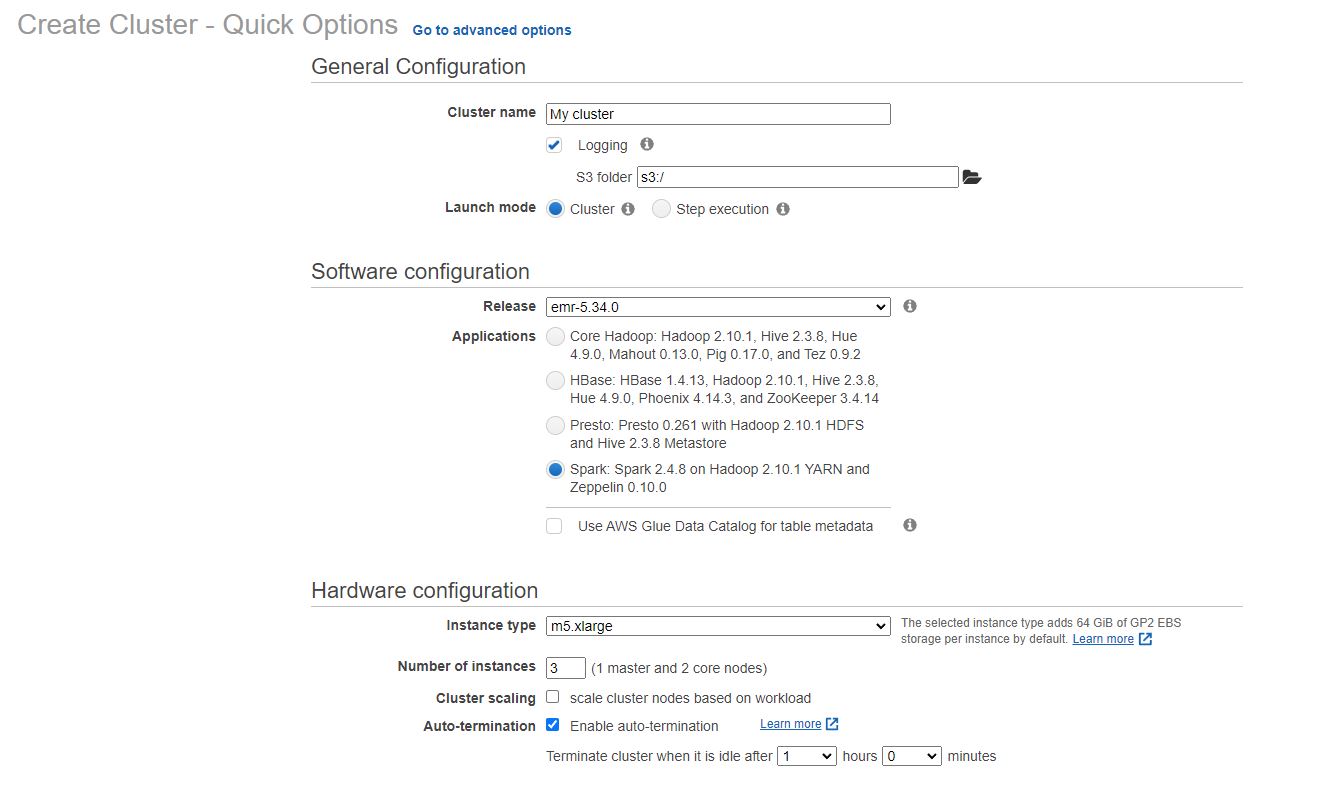Disable the Logging checkbox
The image size is (1320, 808).
click(554, 145)
